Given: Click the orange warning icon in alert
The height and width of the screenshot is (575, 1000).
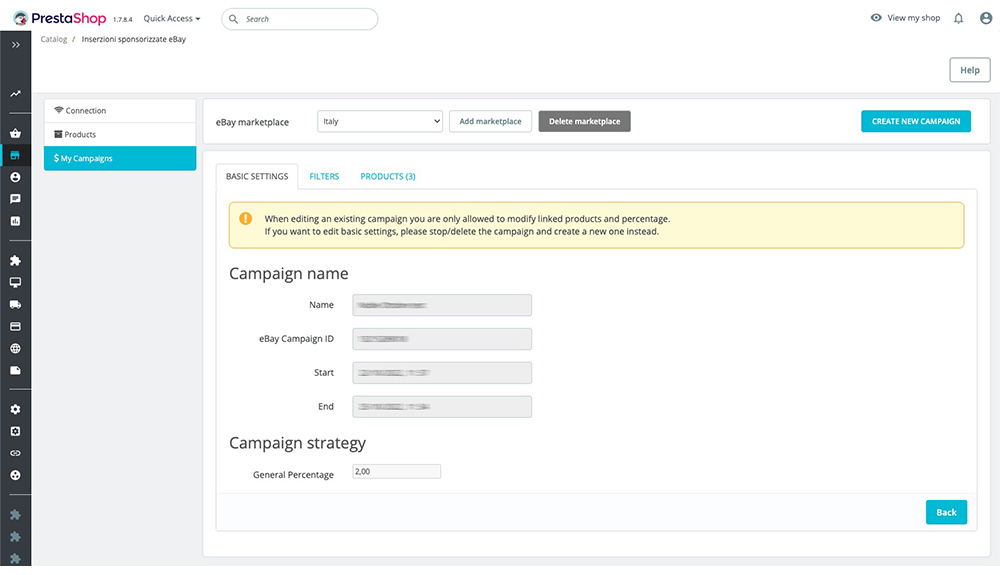Looking at the screenshot, I should (246, 219).
